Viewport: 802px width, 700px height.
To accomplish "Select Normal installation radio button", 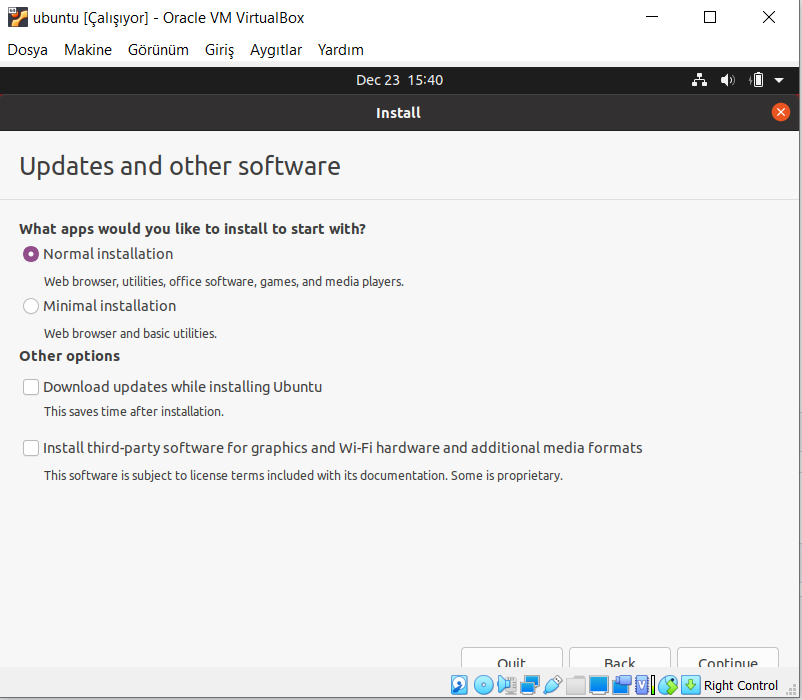I will 31,254.
